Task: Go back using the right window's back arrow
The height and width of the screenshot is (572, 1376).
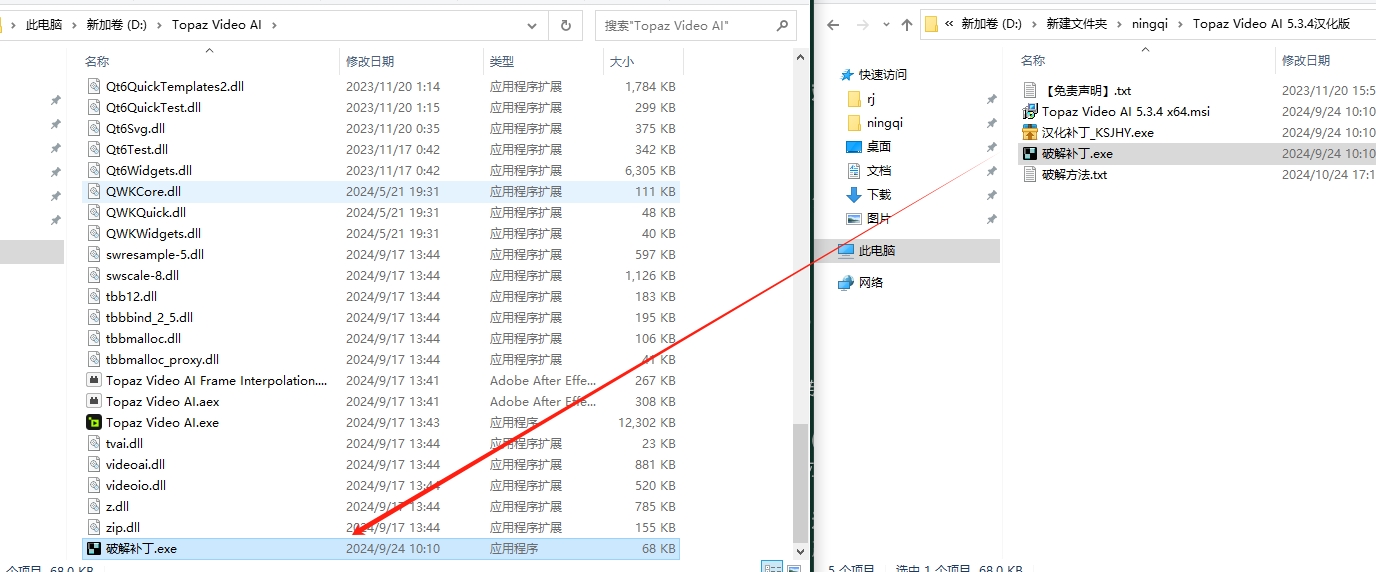Action: (x=833, y=25)
